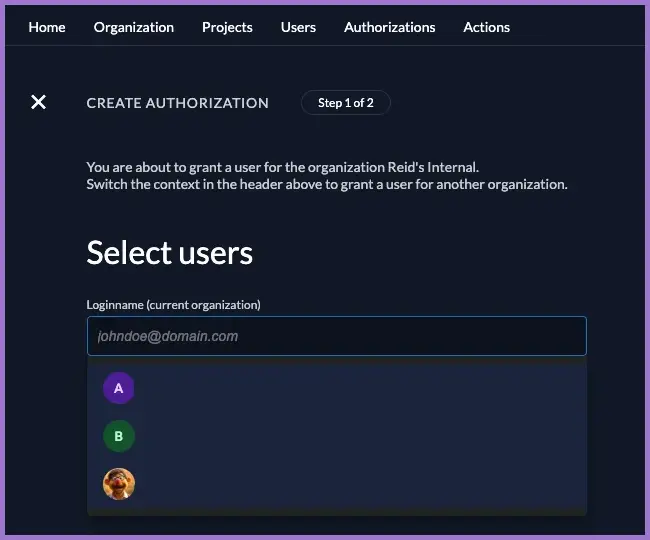The image size is (650, 540).
Task: Click the CREATE AUTHORIZATION title
Action: [x=178, y=102]
